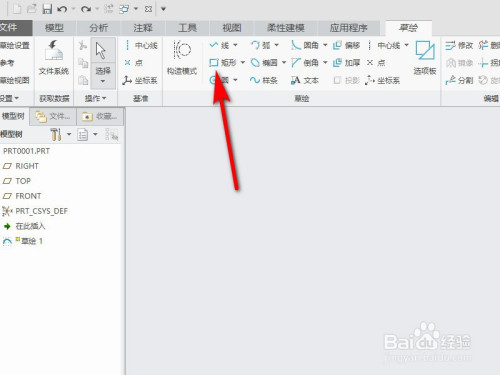
Task: Open 草绘设置 (Sketch Setup)
Action: [15, 45]
